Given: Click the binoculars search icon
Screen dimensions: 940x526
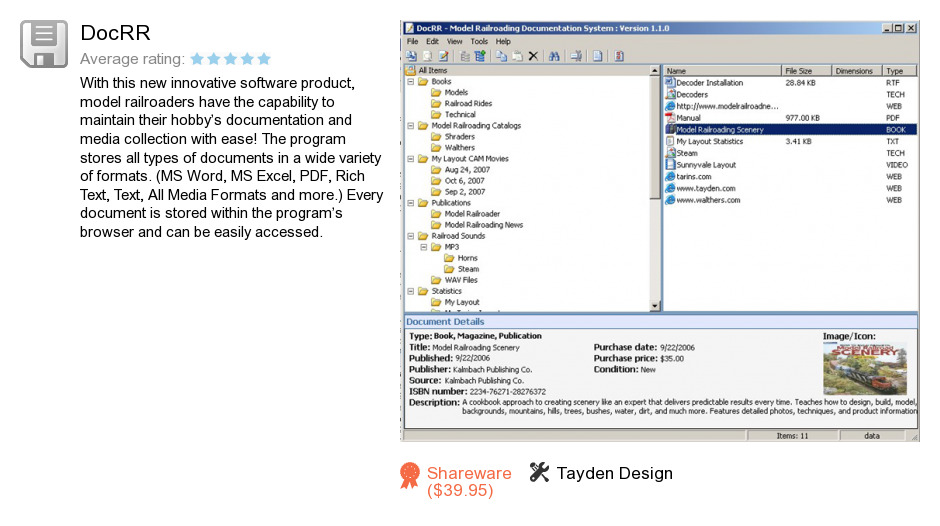Looking at the screenshot, I should (555, 56).
